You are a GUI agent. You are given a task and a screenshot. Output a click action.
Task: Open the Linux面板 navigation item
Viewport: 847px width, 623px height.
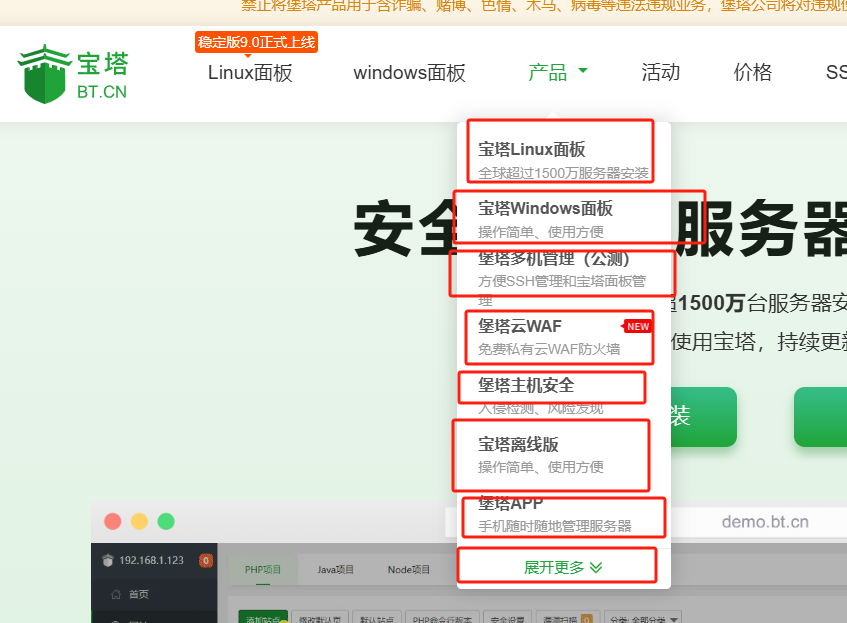point(250,72)
